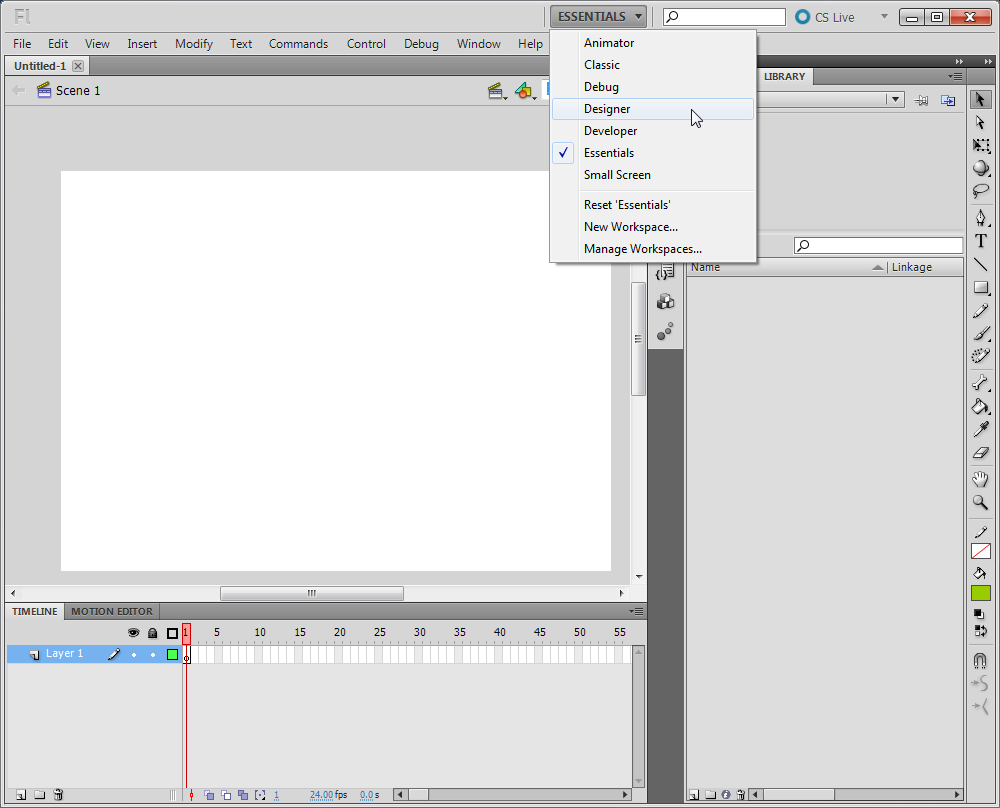Screen dimensions: 1000x808
Task: Click the Center Frame timeline icon
Action: click(191, 795)
